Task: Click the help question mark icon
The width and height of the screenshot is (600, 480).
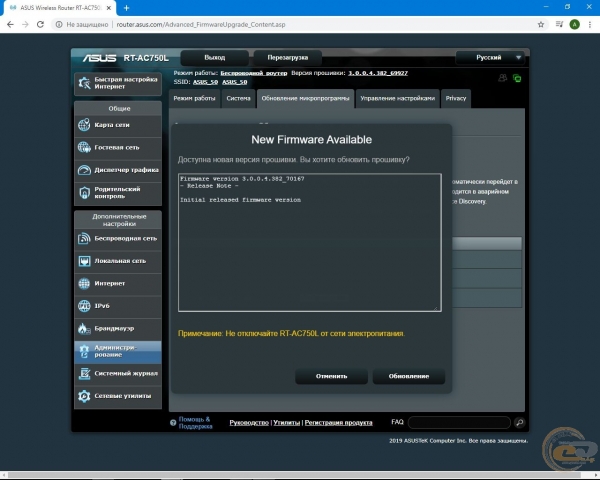Action: coord(173,423)
